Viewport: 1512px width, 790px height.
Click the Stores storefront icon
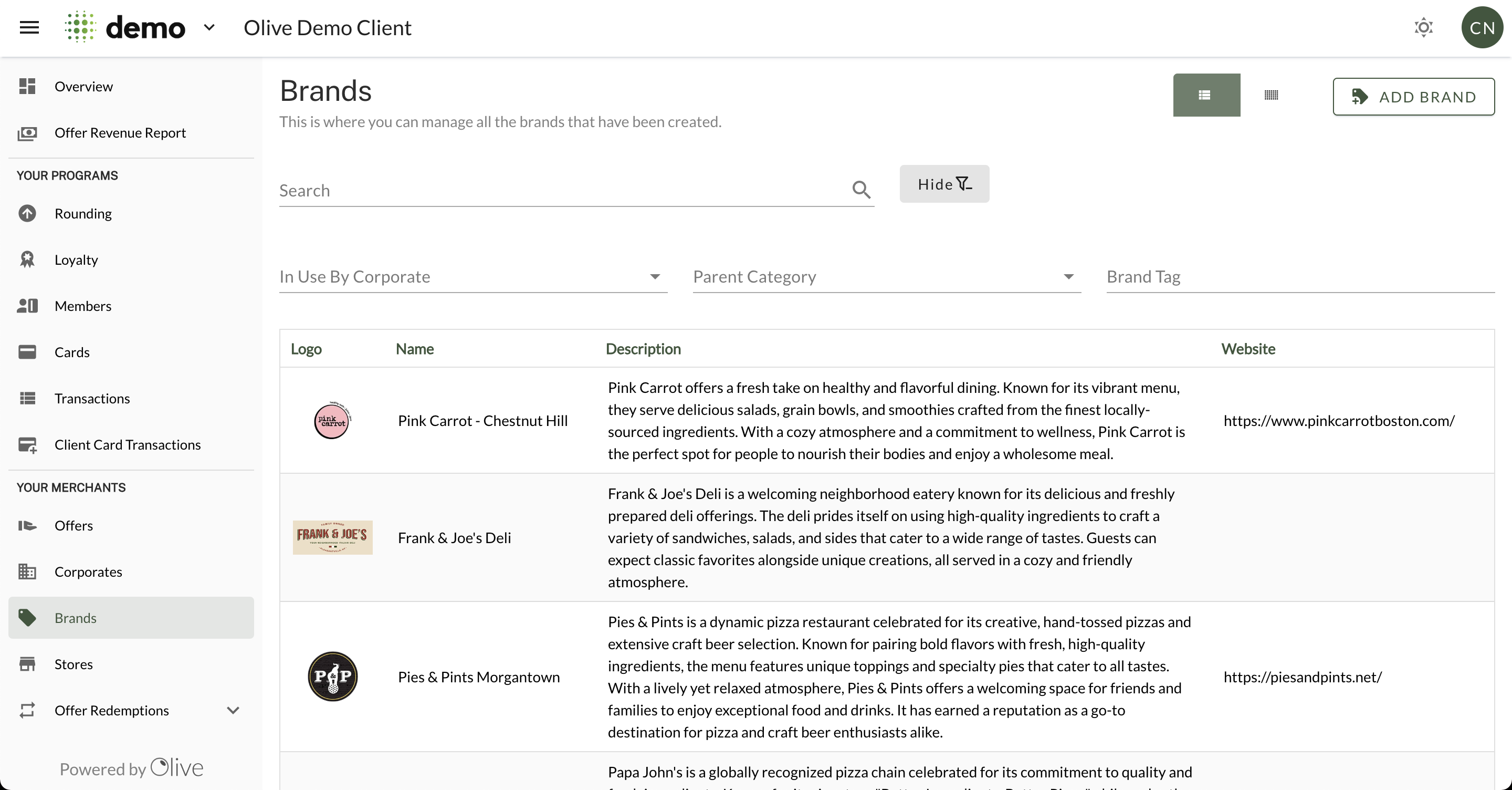[x=27, y=664]
